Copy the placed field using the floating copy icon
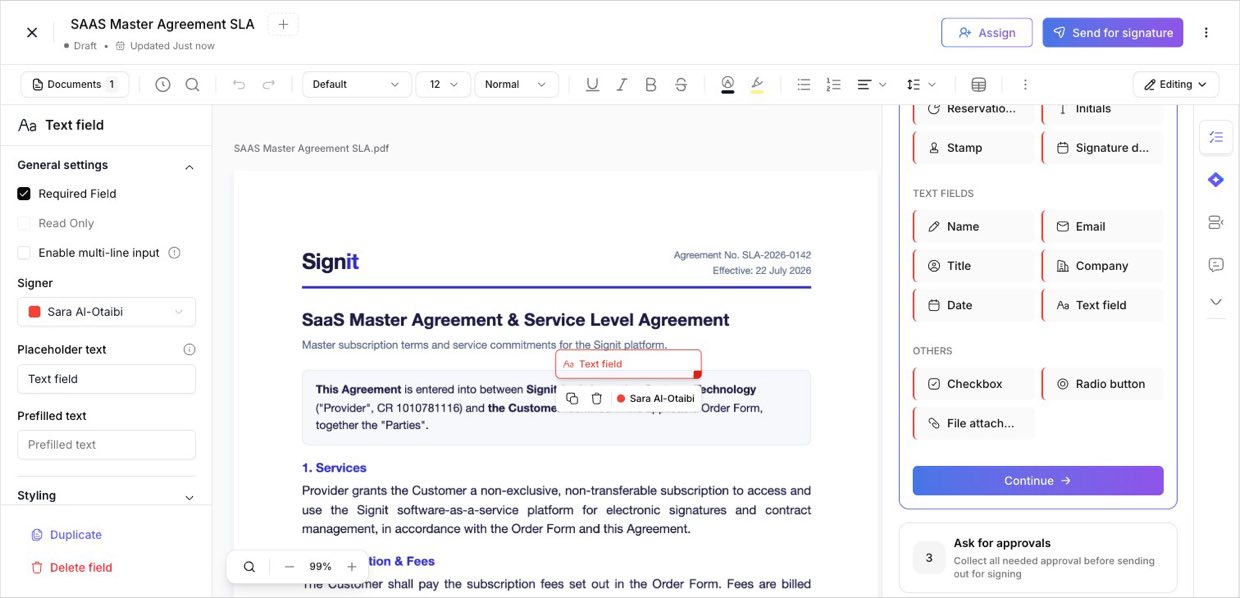Image resolution: width=1240 pixels, height=598 pixels. (x=572, y=398)
